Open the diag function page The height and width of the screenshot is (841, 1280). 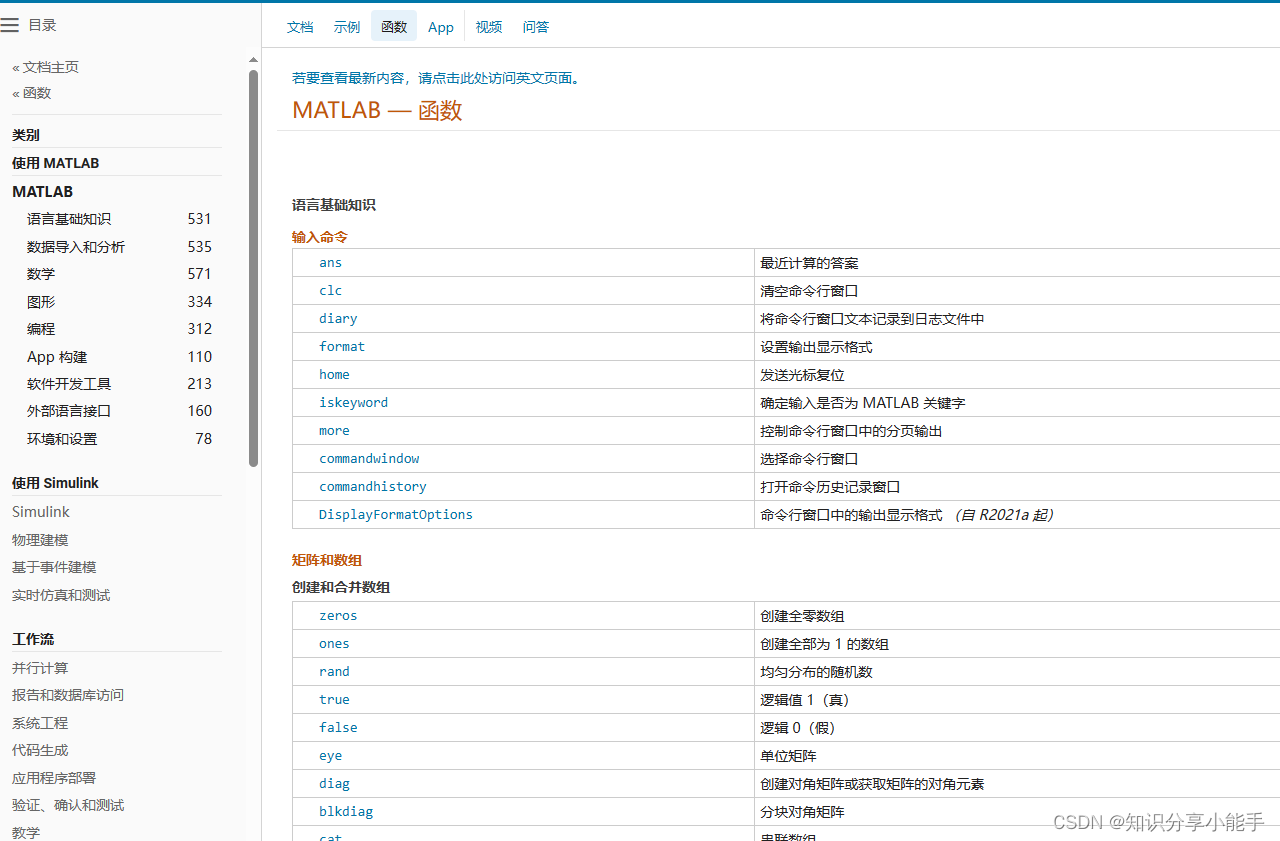[334, 784]
